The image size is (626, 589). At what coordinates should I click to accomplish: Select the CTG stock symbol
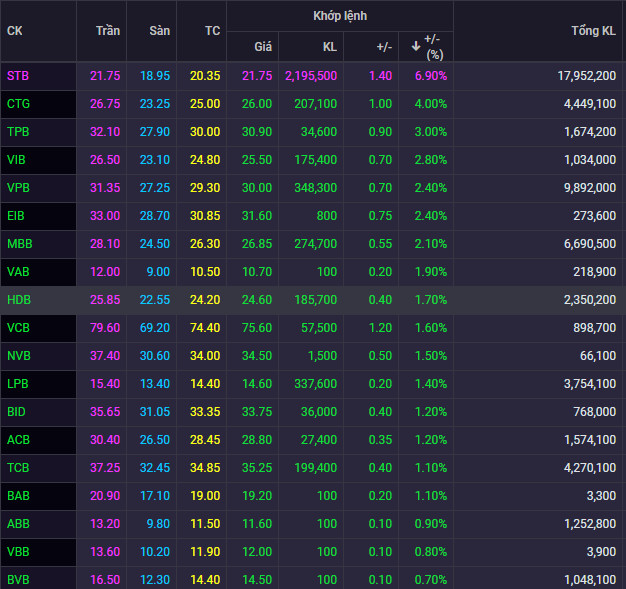coord(18,104)
